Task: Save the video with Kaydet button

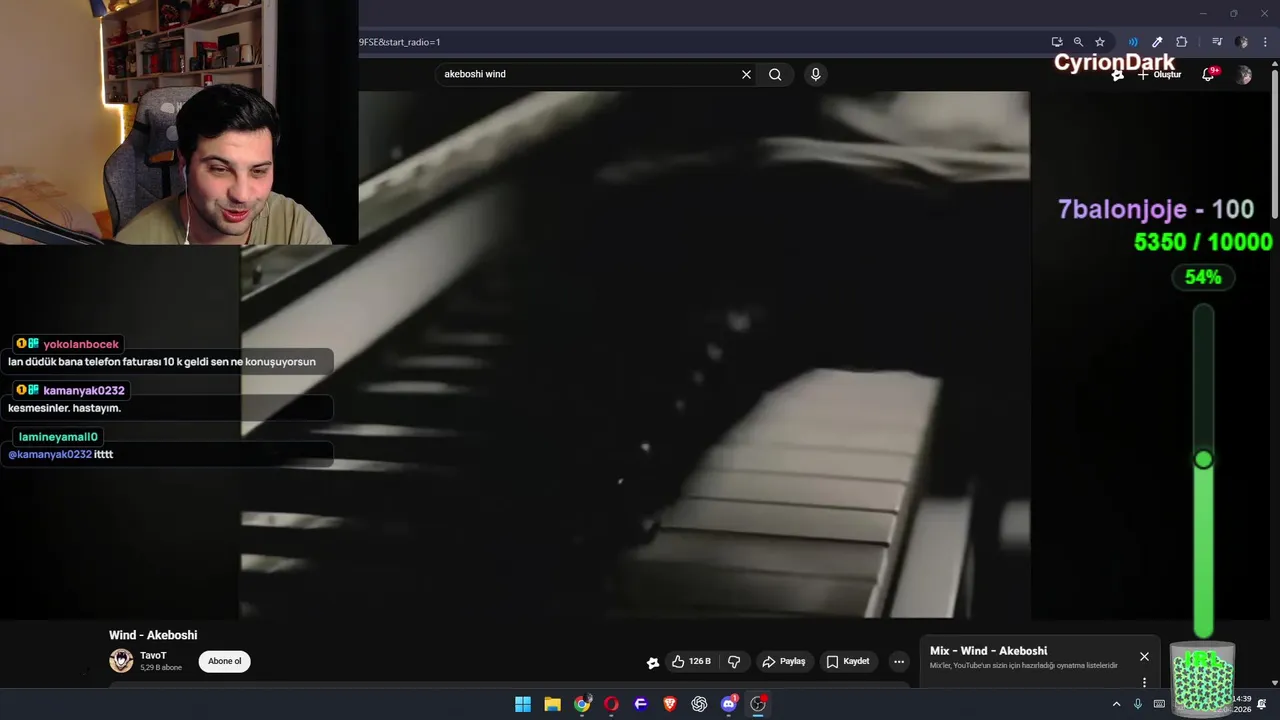Action: 848,661
